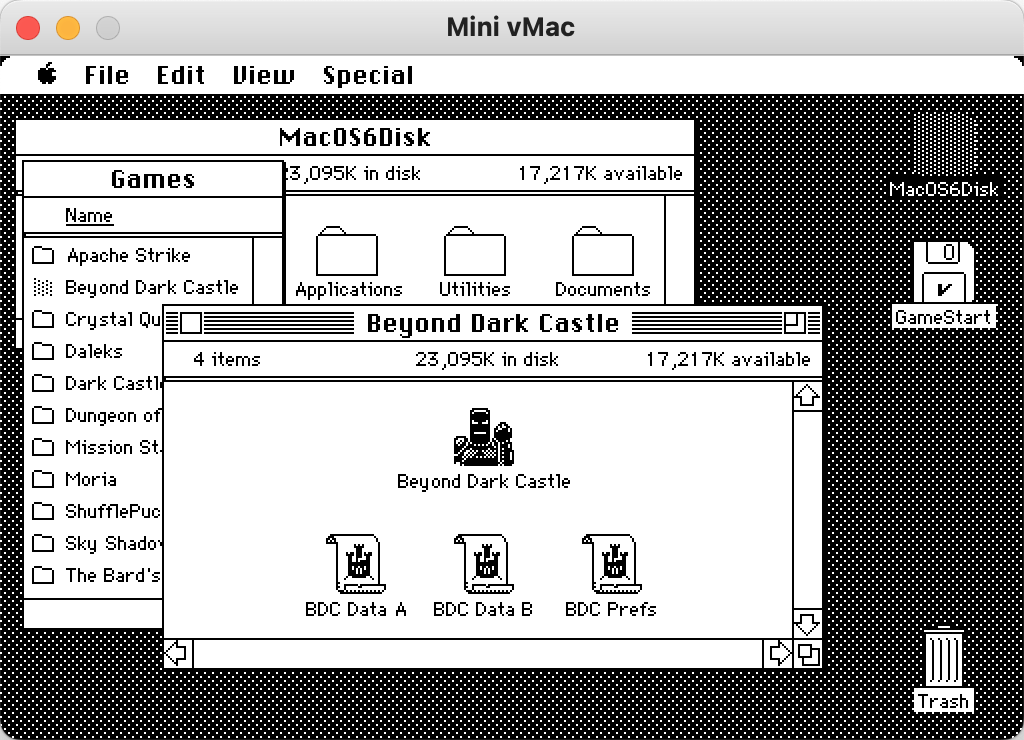Select the BDC Data A file icon

pos(356,564)
